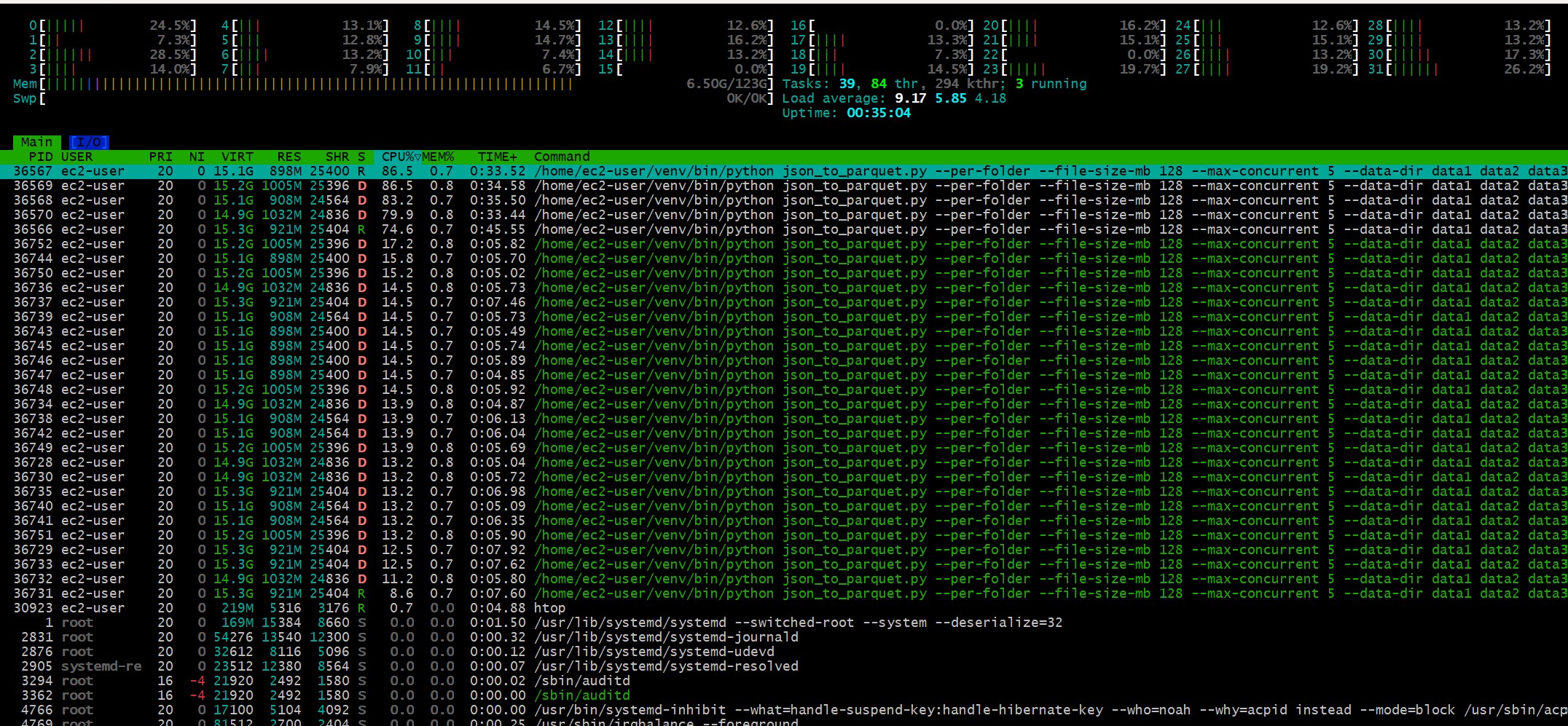Click the 6.50G/123G memory value
This screenshot has height=726, width=1568.
tap(726, 84)
